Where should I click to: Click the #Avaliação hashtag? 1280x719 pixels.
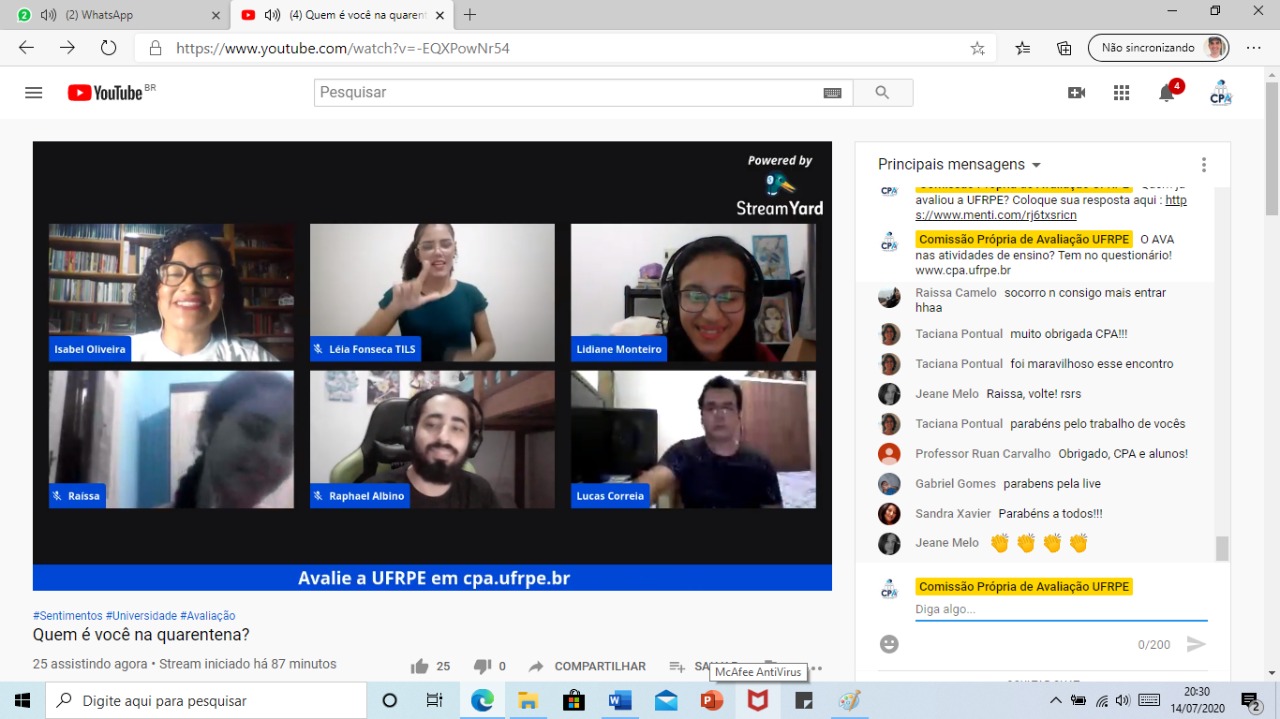point(208,616)
